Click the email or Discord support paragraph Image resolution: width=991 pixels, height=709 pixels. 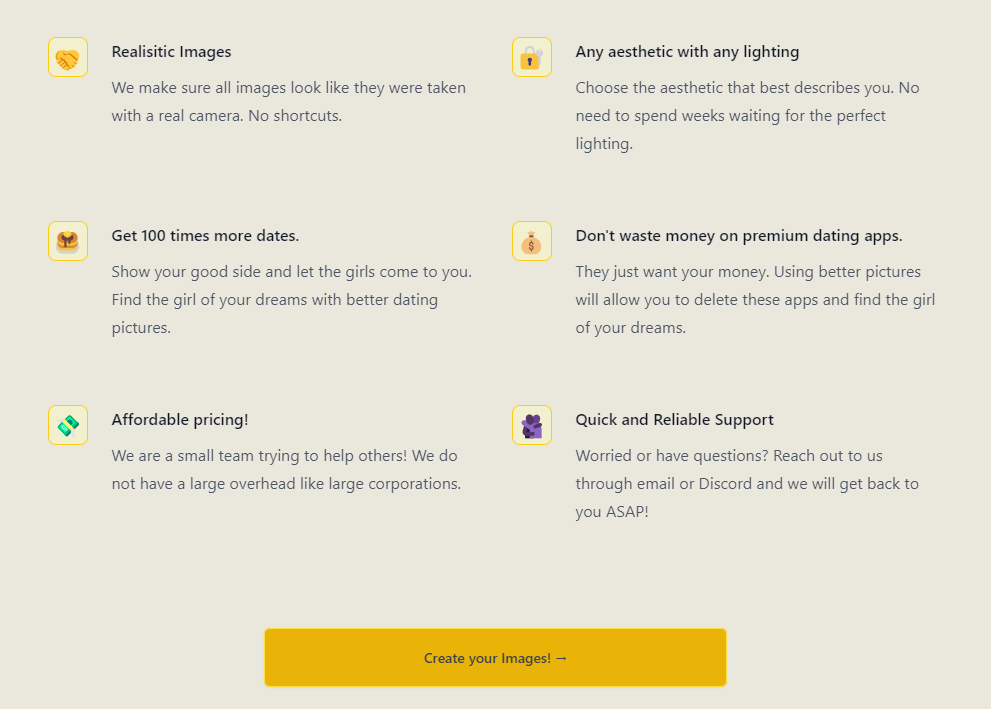coord(747,483)
